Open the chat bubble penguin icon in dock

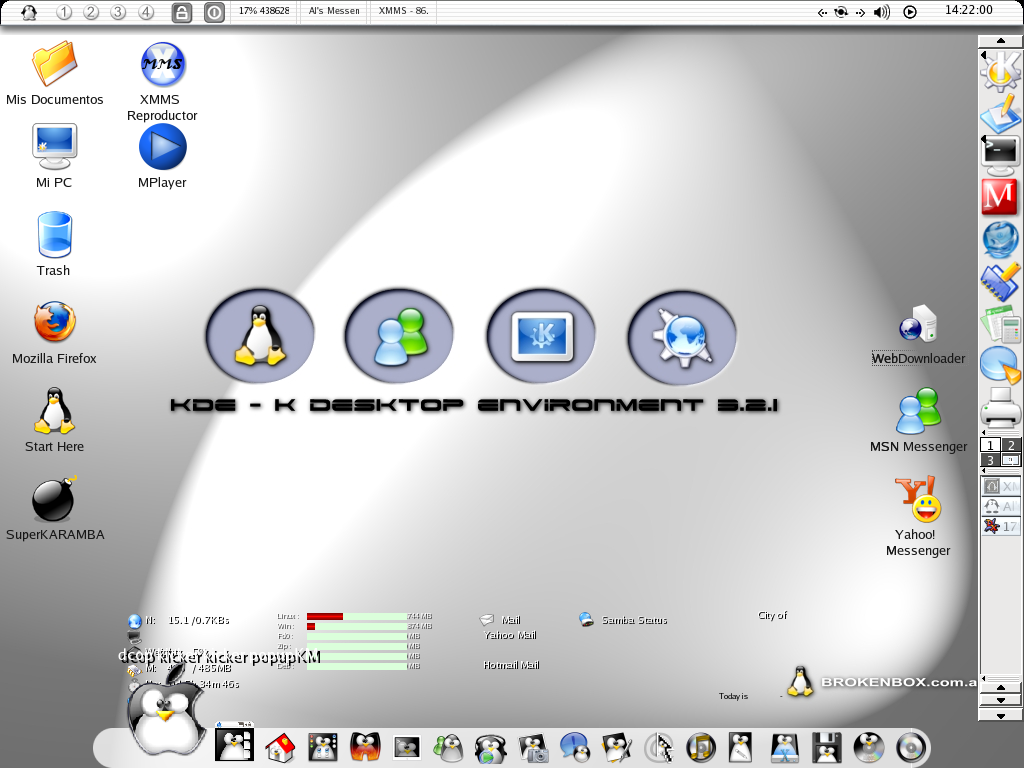pos(575,748)
